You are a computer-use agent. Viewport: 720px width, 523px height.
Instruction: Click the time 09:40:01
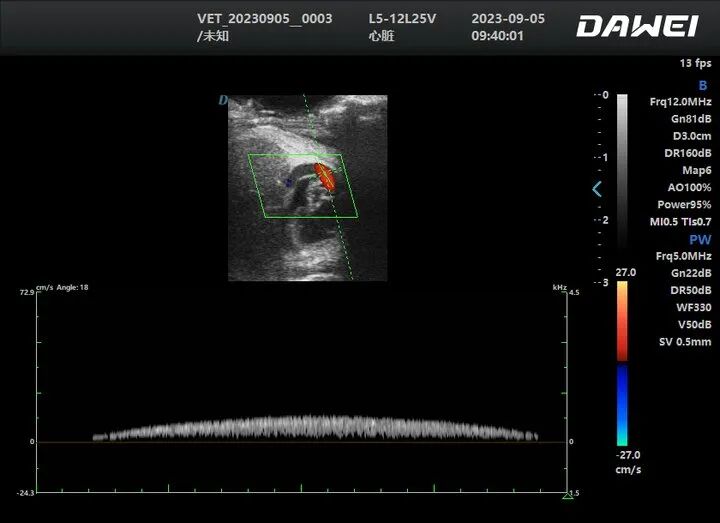tap(497, 35)
